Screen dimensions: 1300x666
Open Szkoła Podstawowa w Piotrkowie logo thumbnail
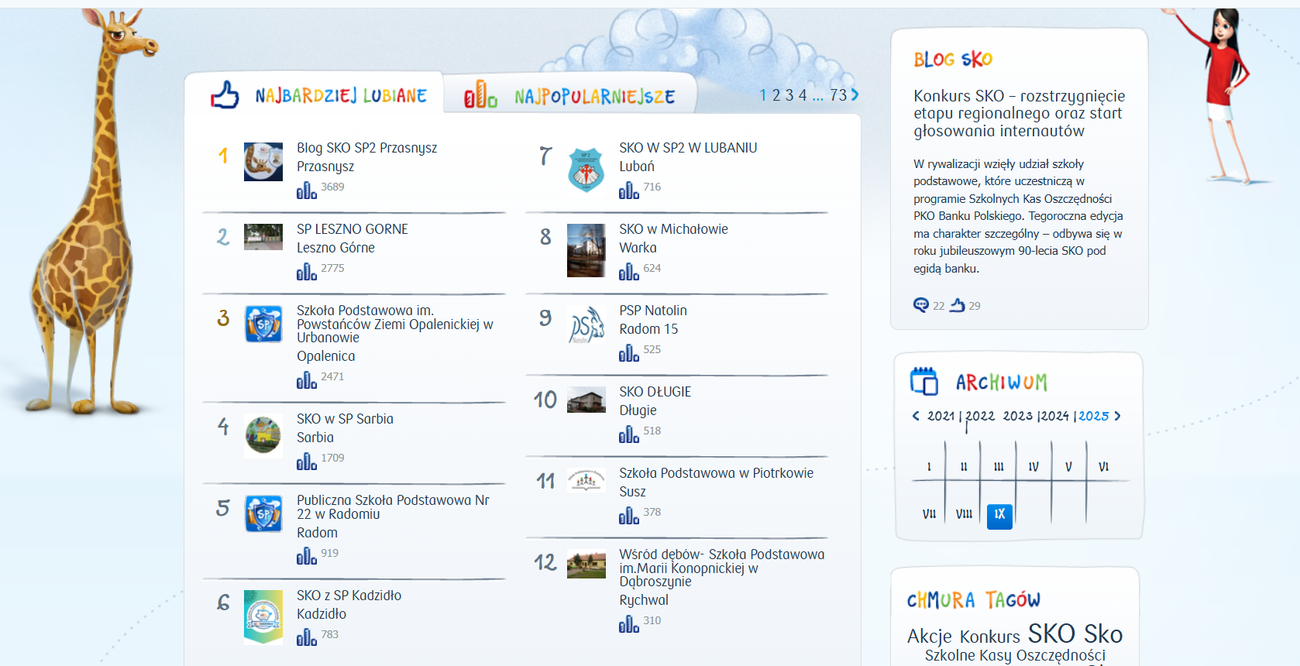(x=586, y=480)
